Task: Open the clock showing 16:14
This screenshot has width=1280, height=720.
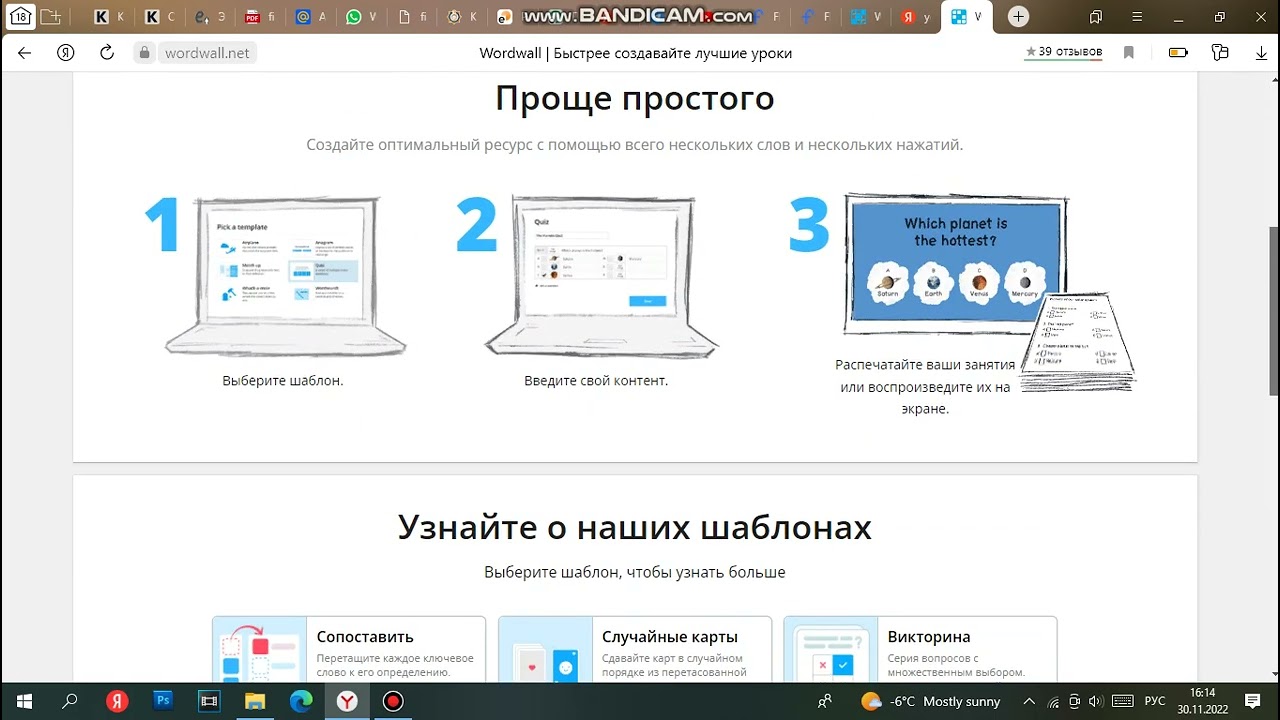Action: point(1203,701)
